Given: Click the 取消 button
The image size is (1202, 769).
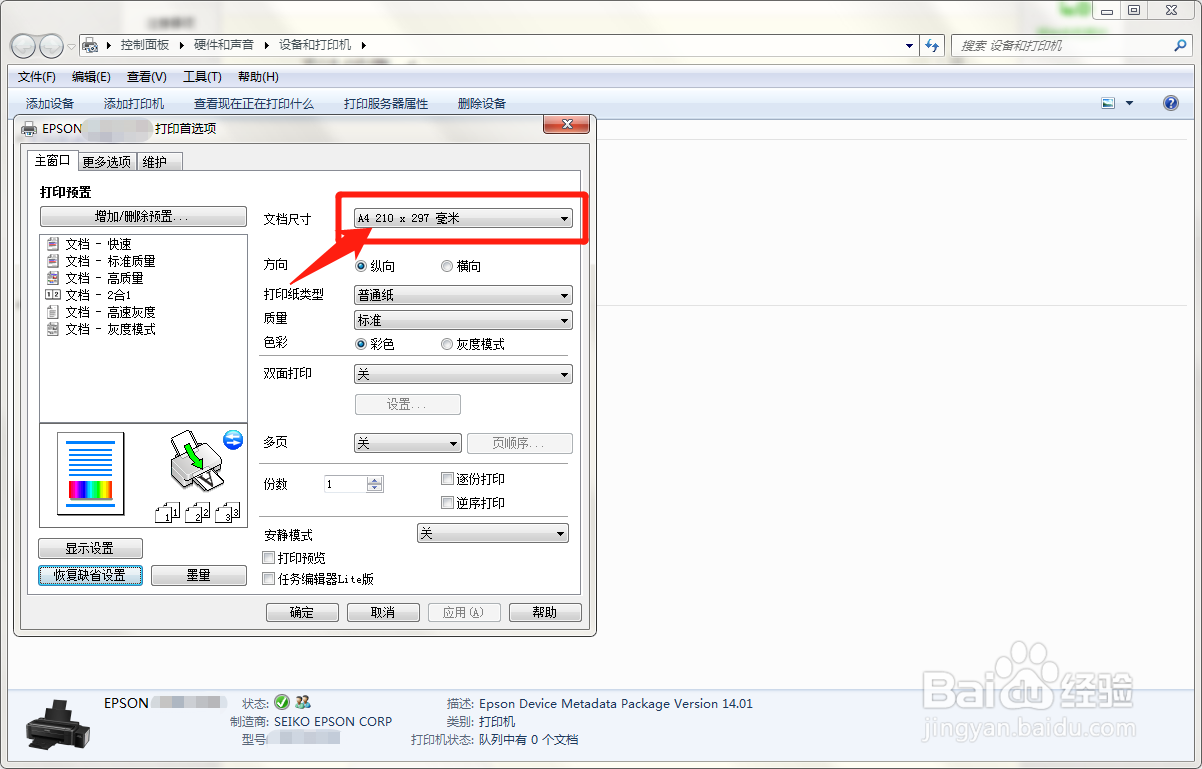Looking at the screenshot, I should click(383, 612).
